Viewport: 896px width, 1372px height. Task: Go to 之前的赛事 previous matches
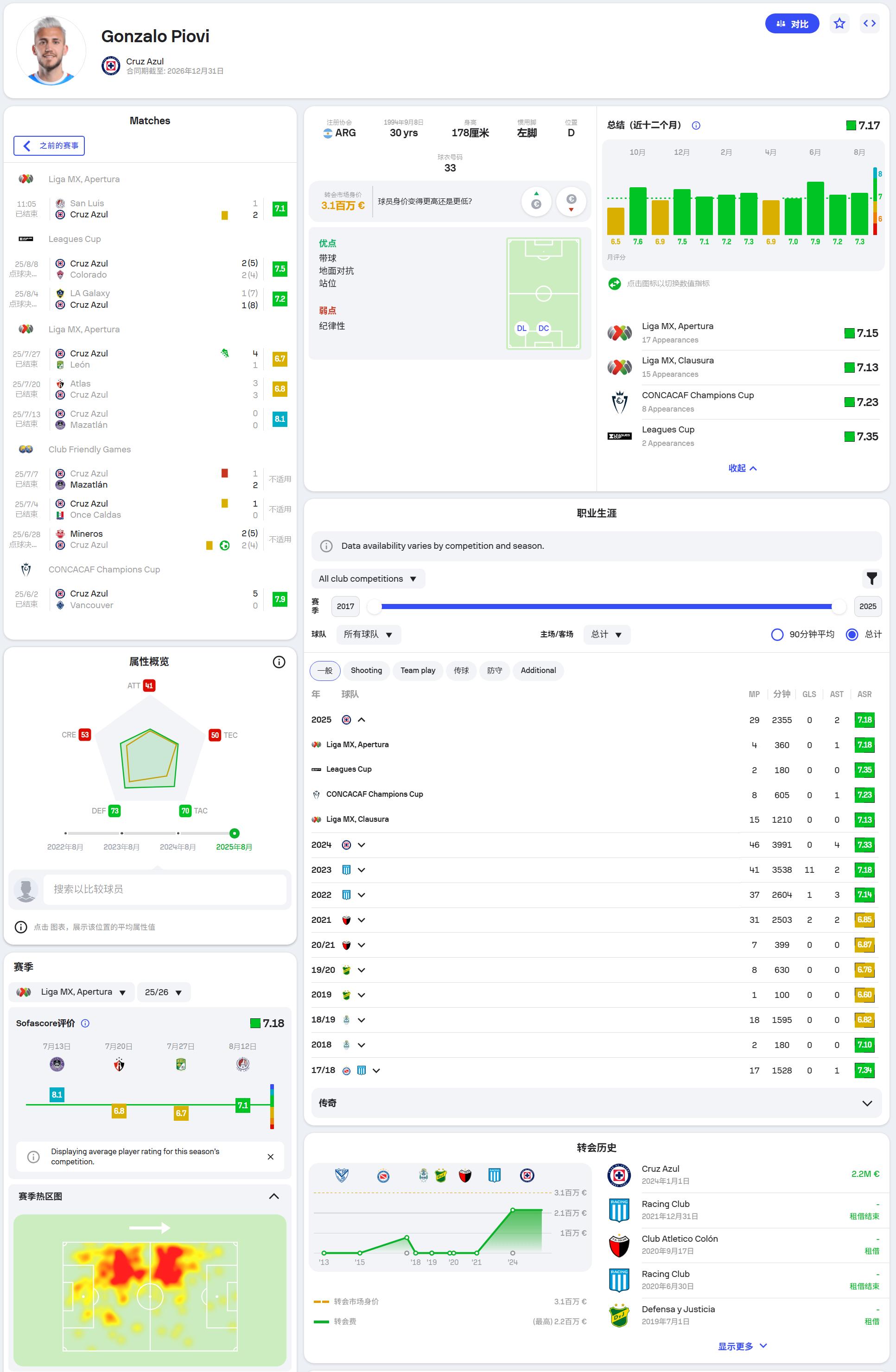[x=49, y=146]
